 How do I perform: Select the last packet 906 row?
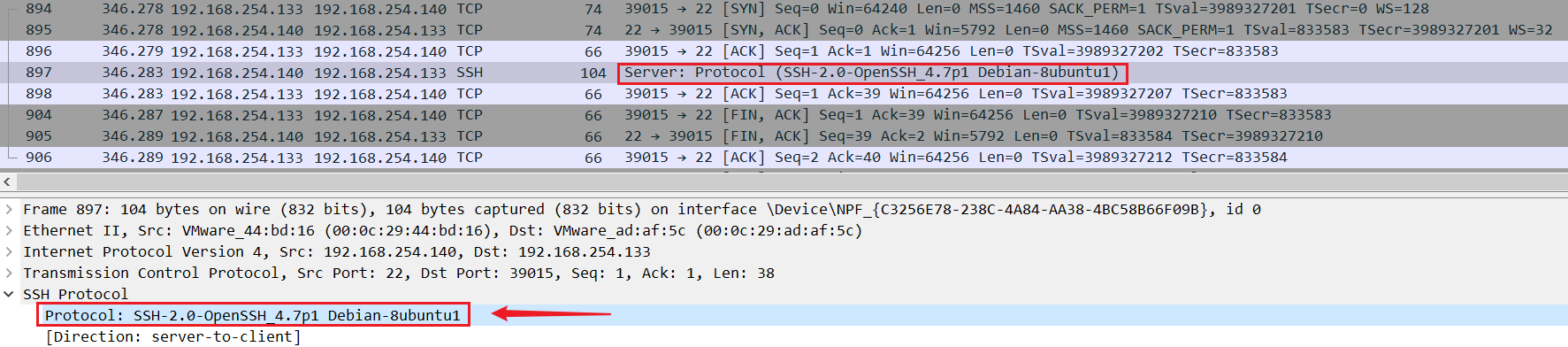(x=784, y=158)
